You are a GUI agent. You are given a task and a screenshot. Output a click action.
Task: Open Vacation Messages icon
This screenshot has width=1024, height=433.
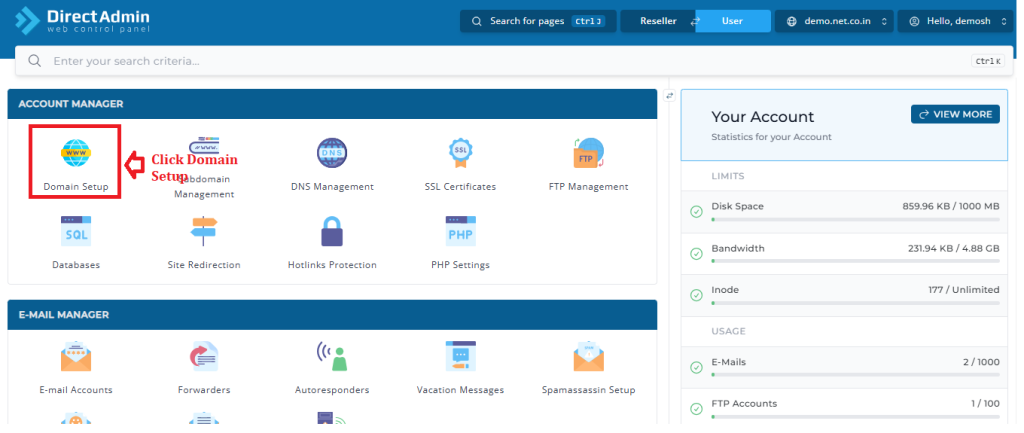coord(460,356)
